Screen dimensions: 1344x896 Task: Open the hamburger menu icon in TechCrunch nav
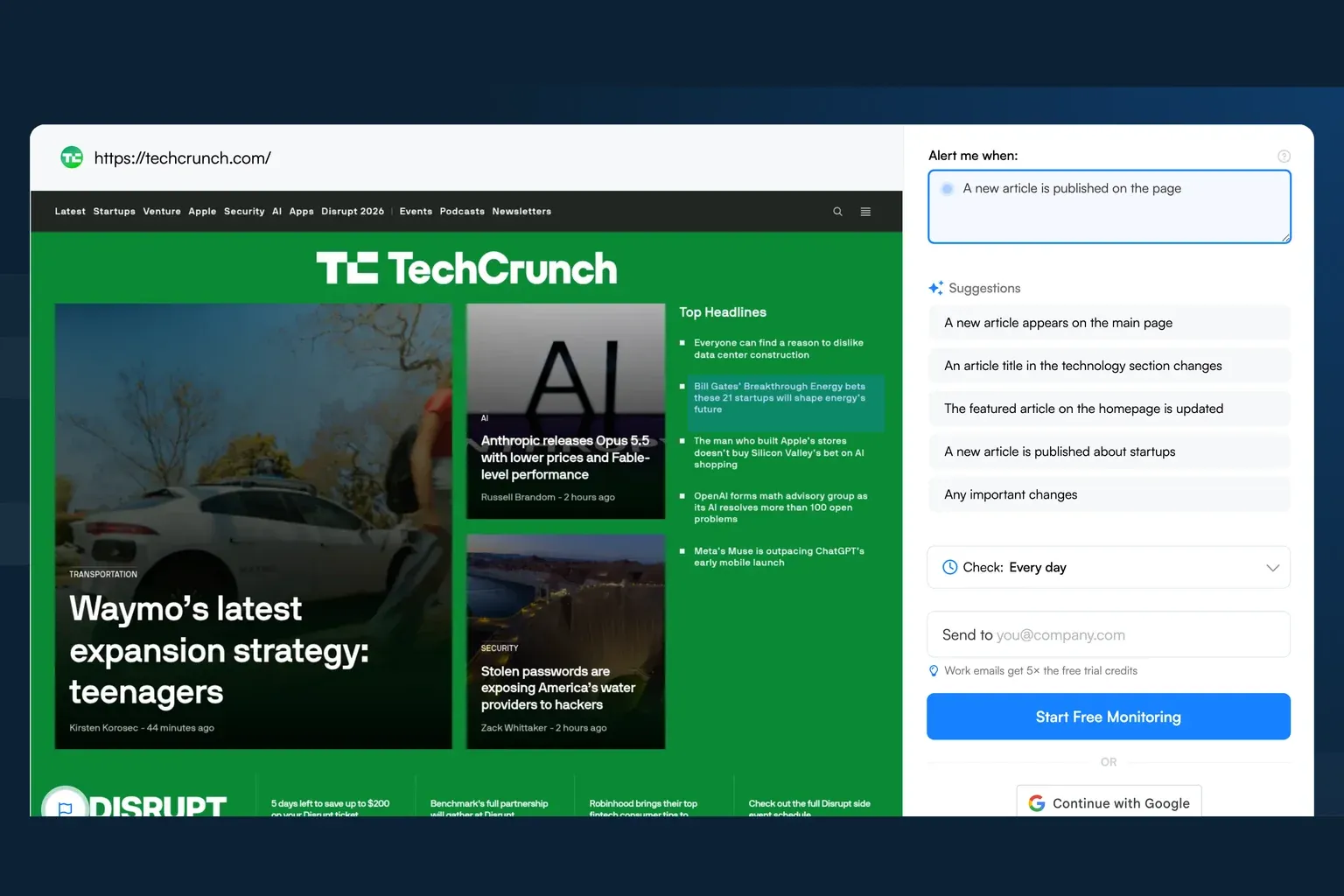tap(865, 212)
